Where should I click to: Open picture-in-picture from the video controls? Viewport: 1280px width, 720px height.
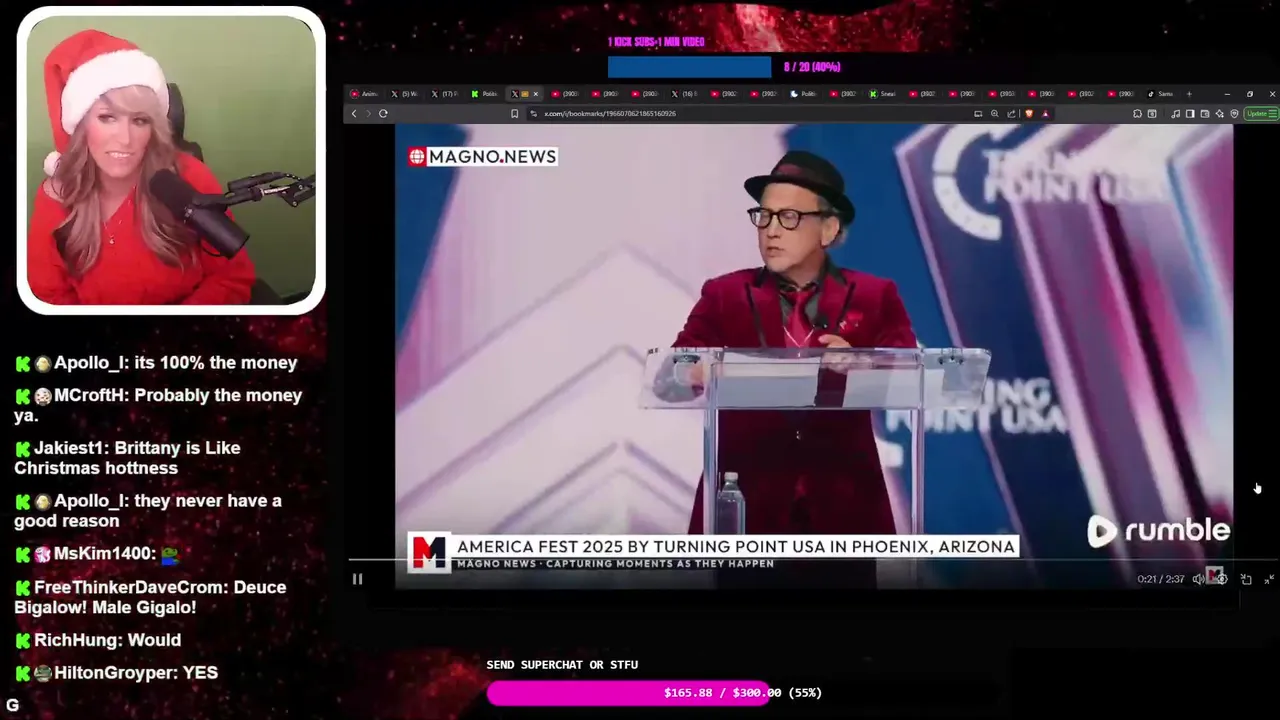click(1246, 579)
